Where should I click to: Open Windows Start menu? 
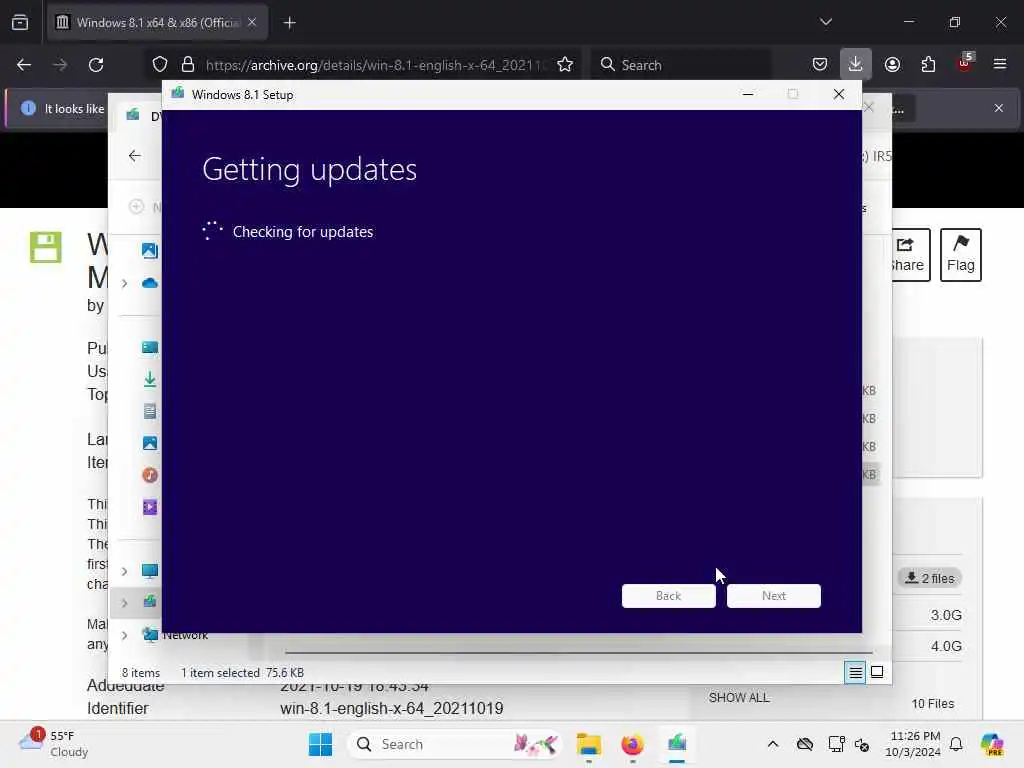tap(320, 744)
